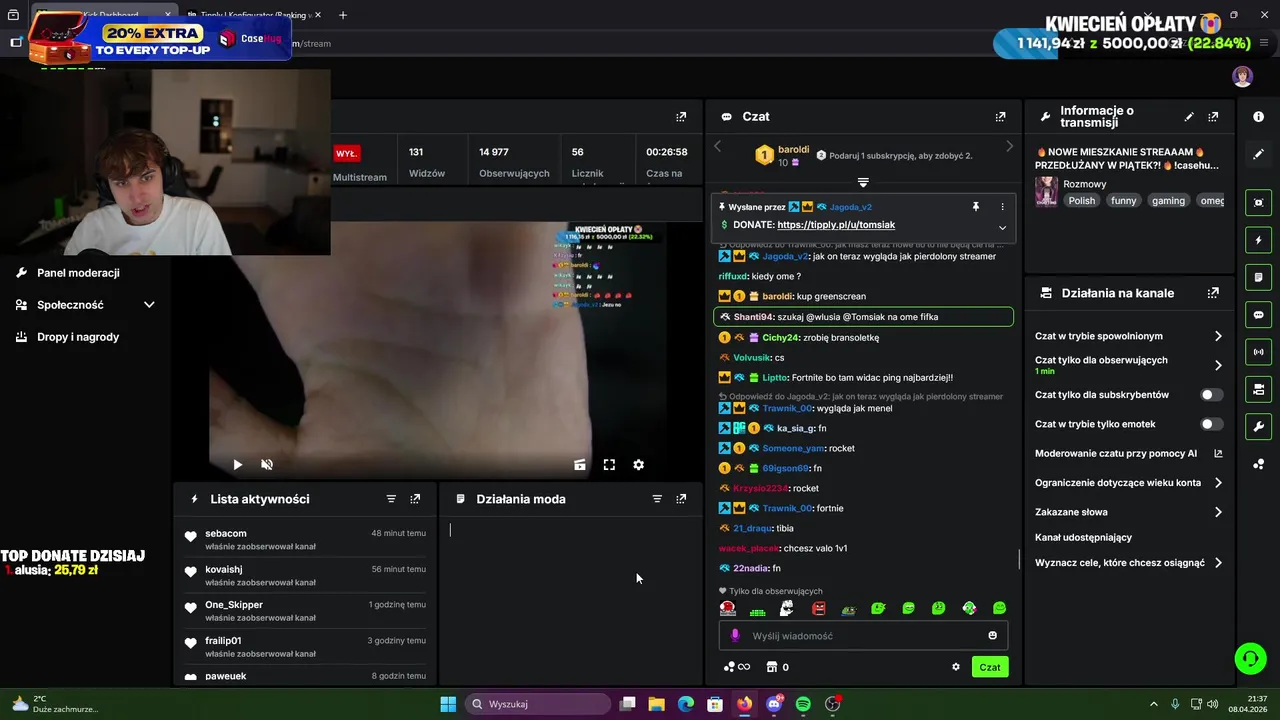Open Zakazane słowa settings
The height and width of the screenshot is (720, 1280).
[1128, 512]
